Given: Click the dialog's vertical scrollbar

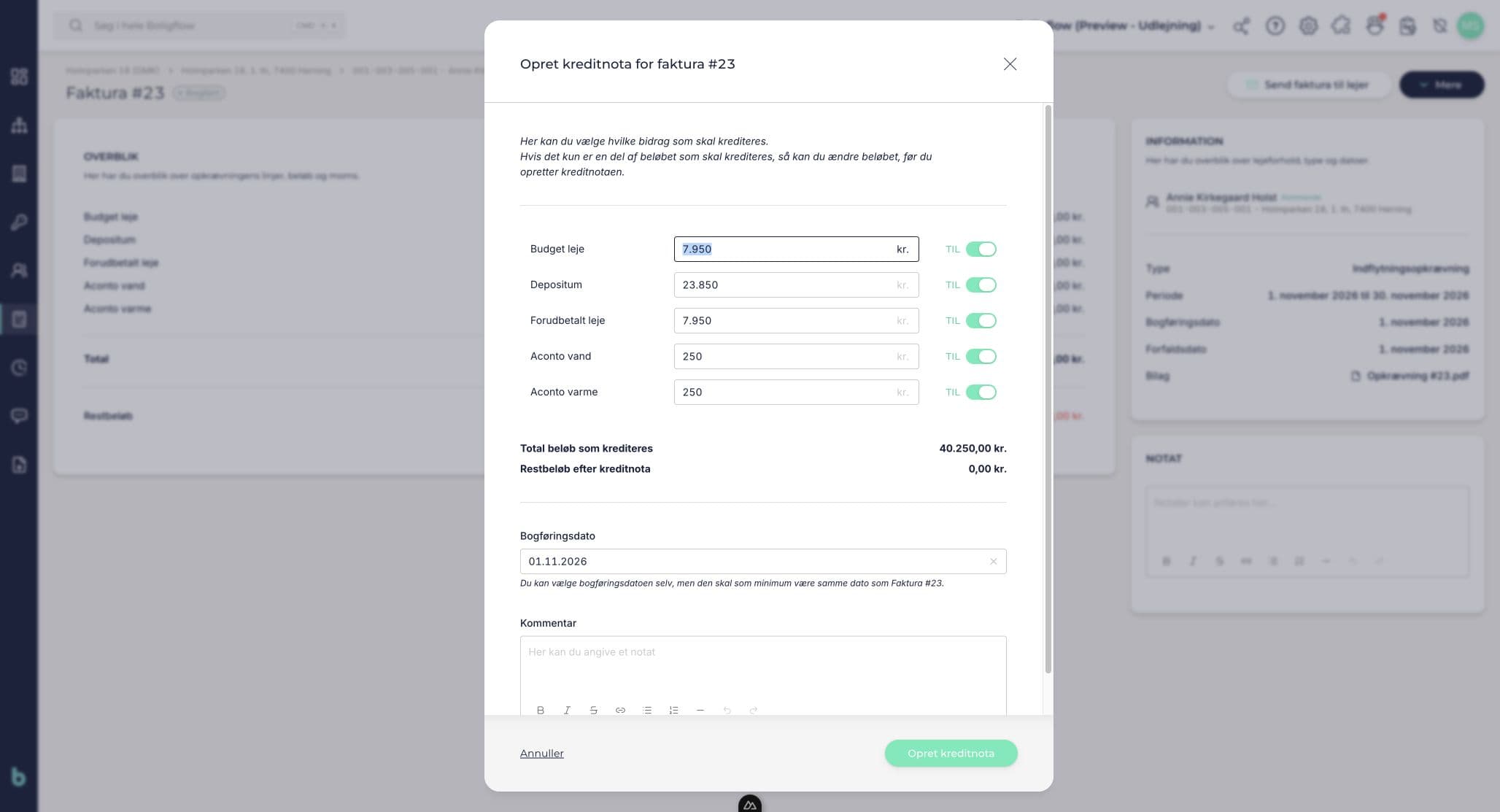Looking at the screenshot, I should click(x=1048, y=389).
